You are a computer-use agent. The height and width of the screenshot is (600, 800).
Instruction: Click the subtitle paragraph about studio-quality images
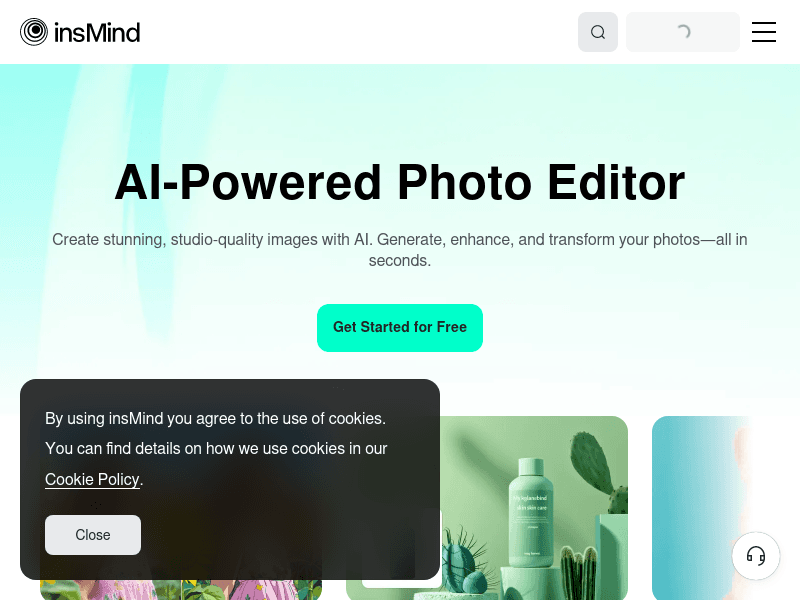tap(400, 250)
